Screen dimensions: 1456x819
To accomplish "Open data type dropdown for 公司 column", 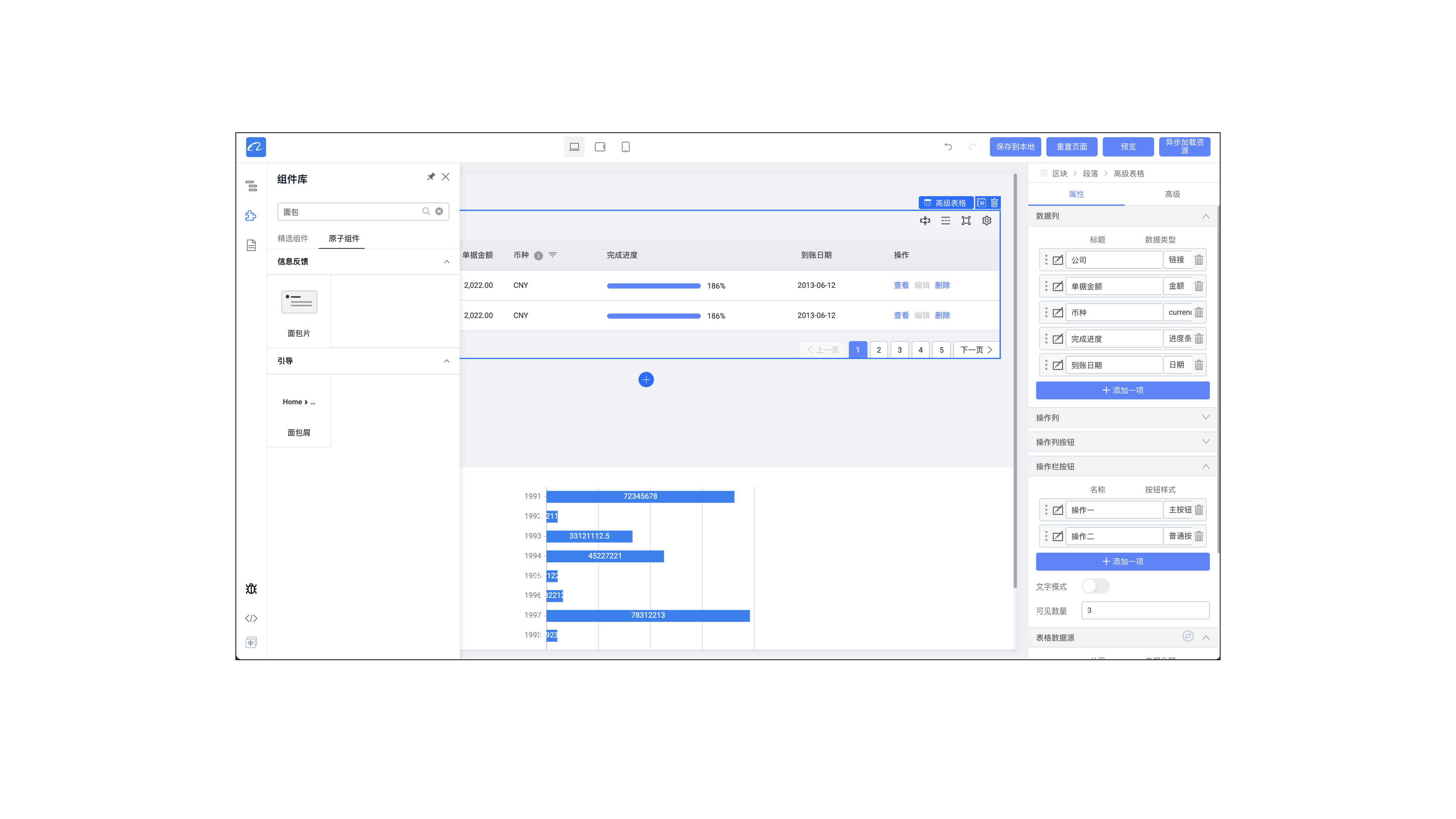I will tap(1177, 260).
